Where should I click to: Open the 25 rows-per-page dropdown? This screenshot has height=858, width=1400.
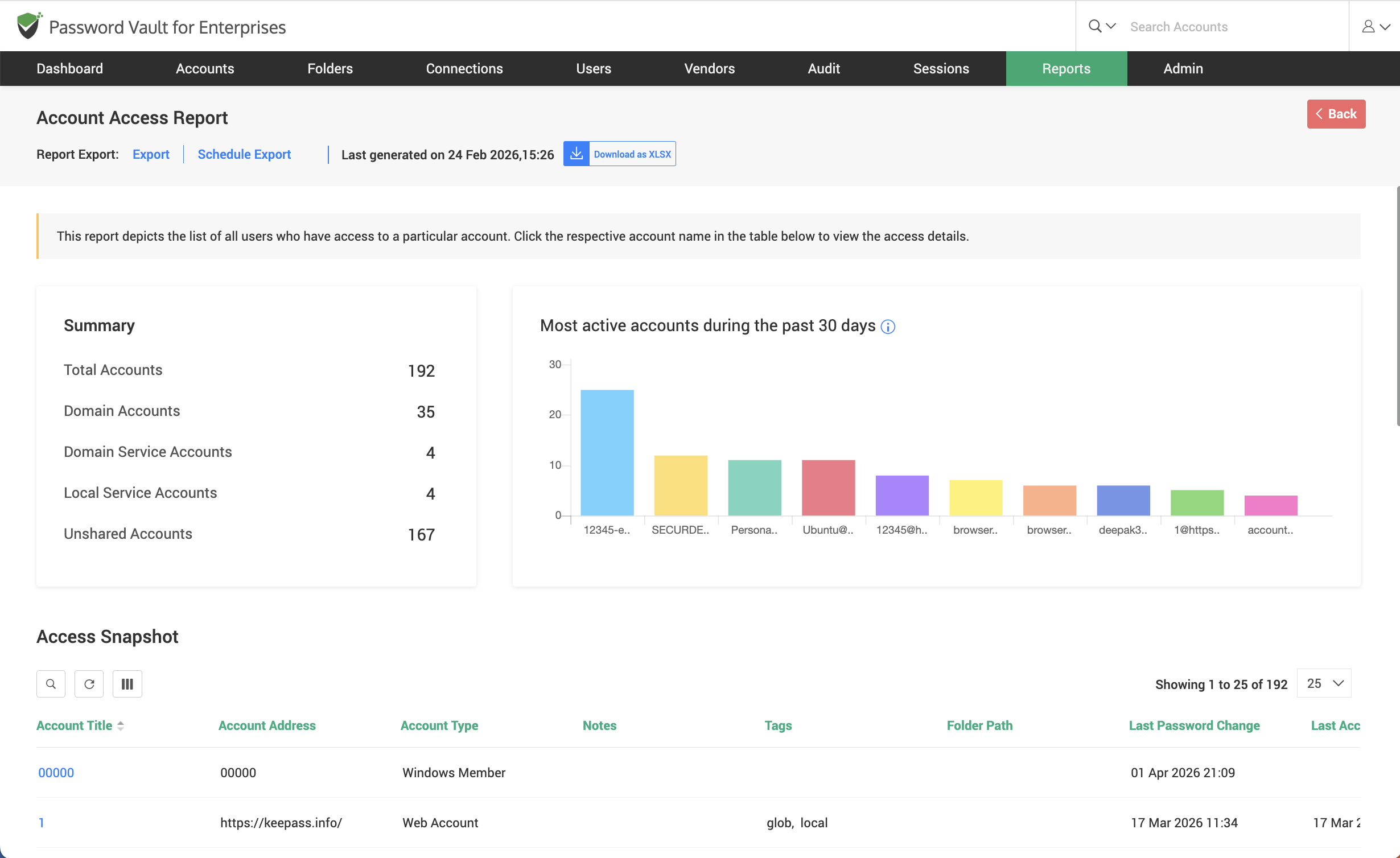(x=1324, y=683)
